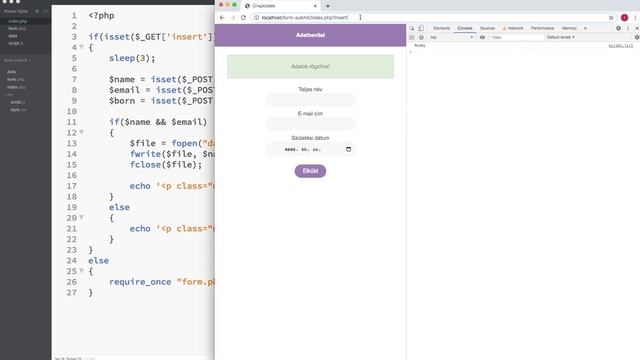The width and height of the screenshot is (640, 360).
Task: Open the console context 'top' dropdown
Action: (x=452, y=37)
